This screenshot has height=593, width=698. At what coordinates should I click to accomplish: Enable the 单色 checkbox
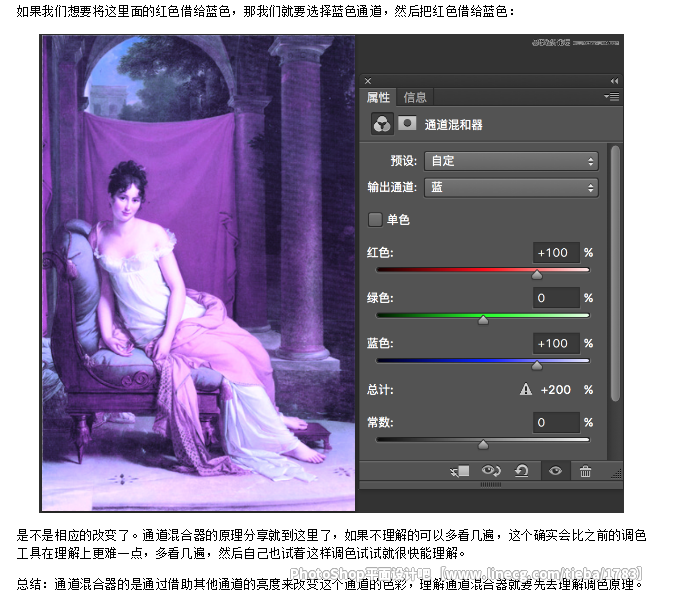click(375, 219)
